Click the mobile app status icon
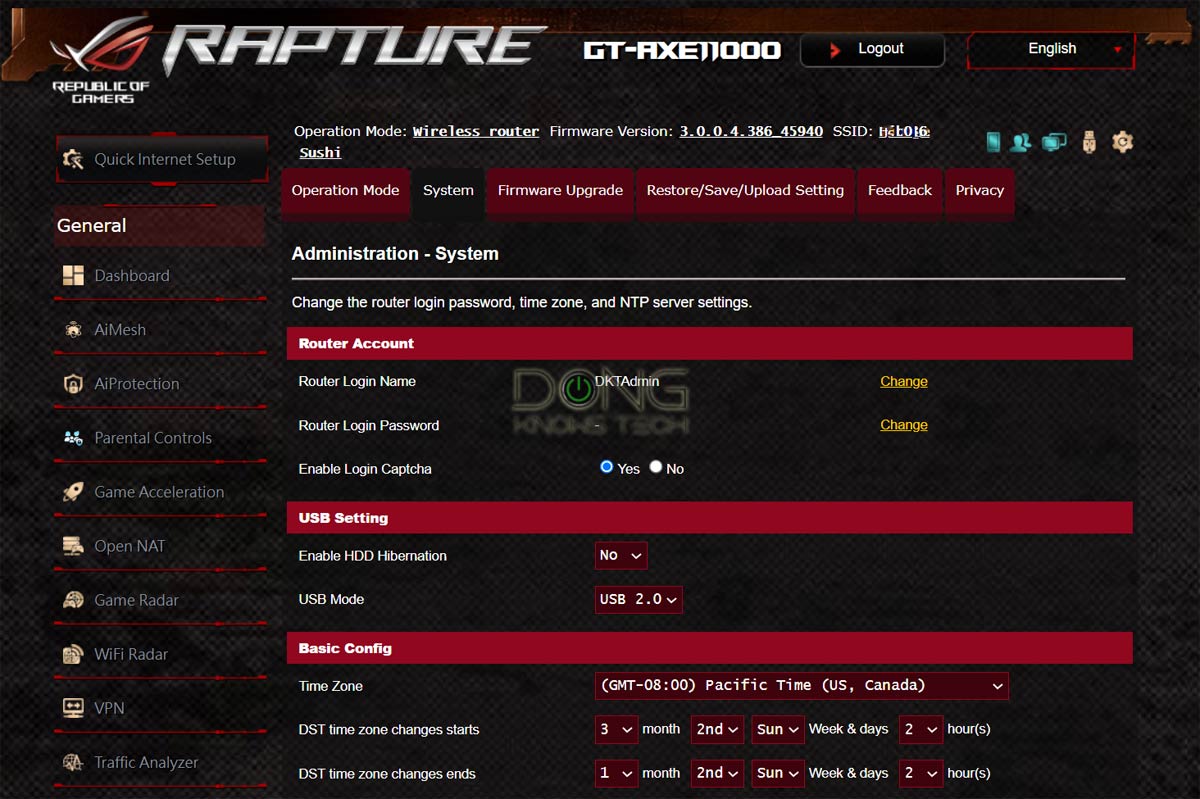Viewport: 1200px width, 799px height. click(x=993, y=142)
